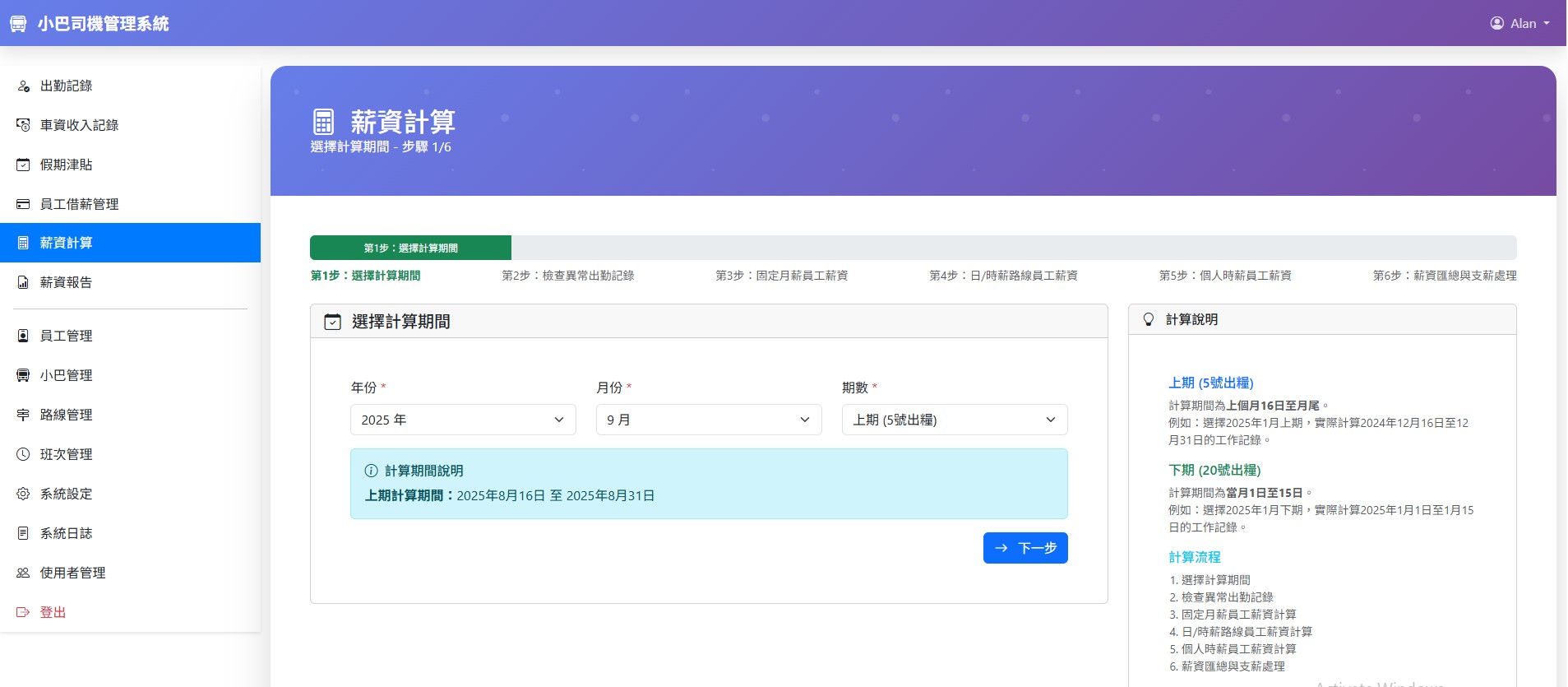The height and width of the screenshot is (687, 1568).
Task: Go to 員工管理 in the sidebar
Action: [66, 336]
